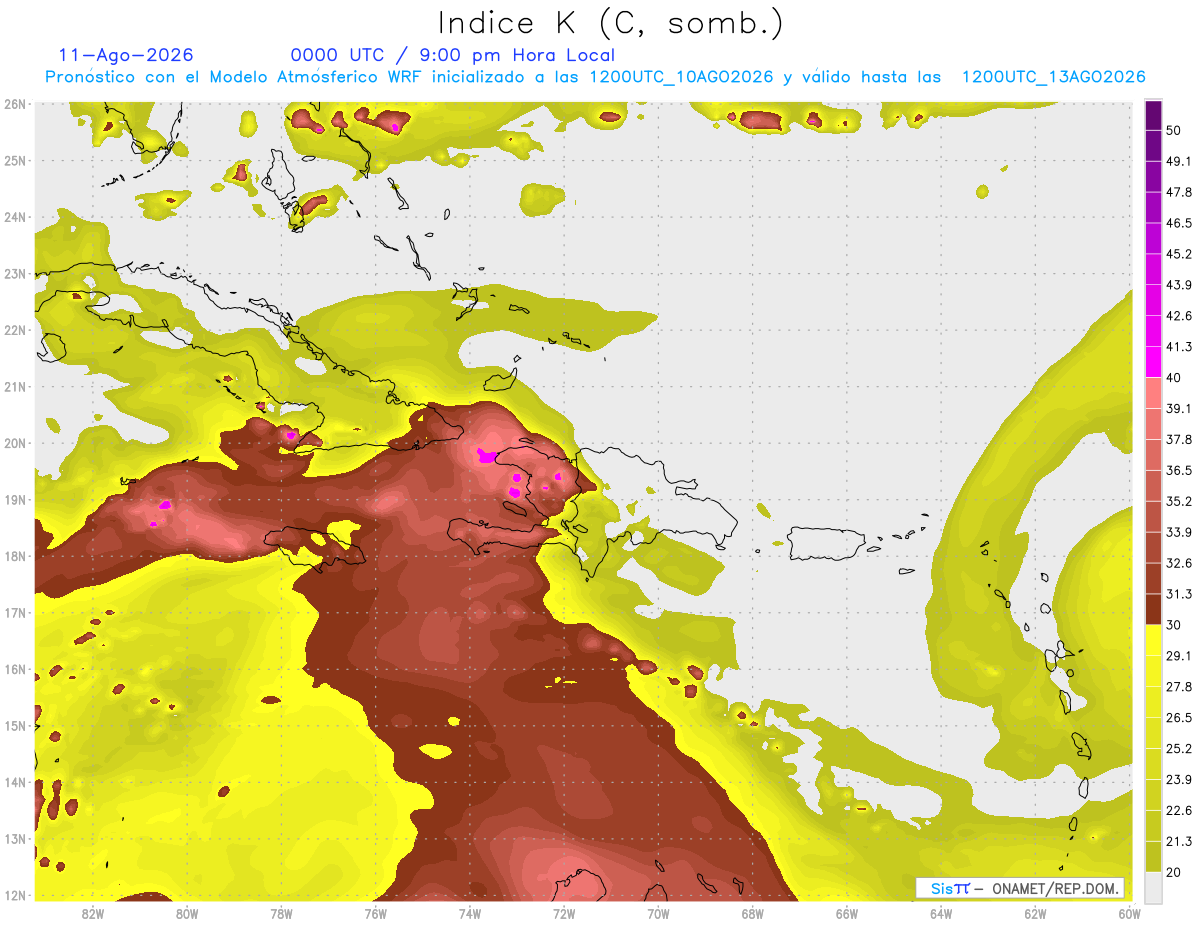Image resolution: width=1200 pixels, height=927 pixels.
Task: Click the colorbar value label 35.2
Action: tap(1178, 501)
